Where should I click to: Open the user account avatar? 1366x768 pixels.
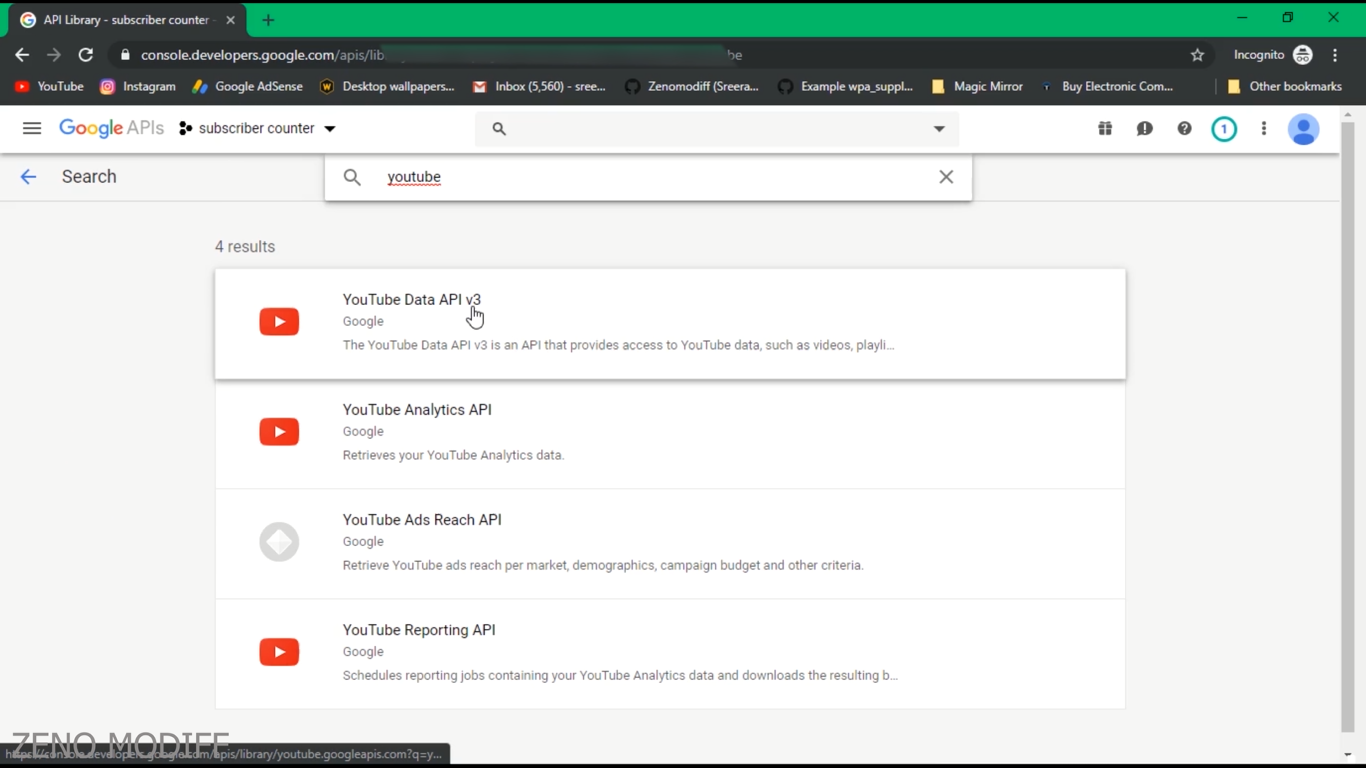[x=1303, y=129]
